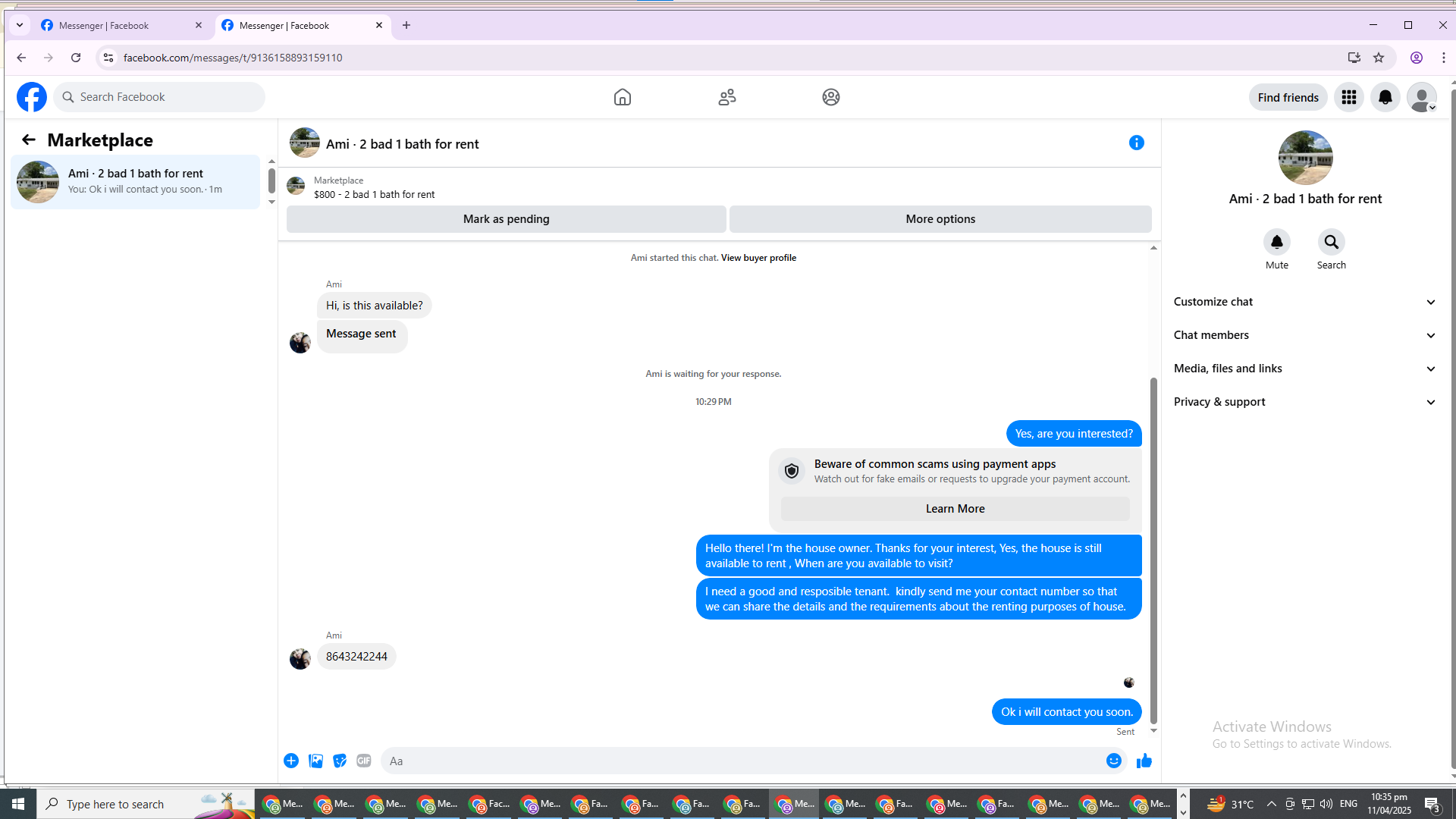1456x819 pixels.
Task: Open the emoji picker in message box
Action: click(x=1113, y=761)
